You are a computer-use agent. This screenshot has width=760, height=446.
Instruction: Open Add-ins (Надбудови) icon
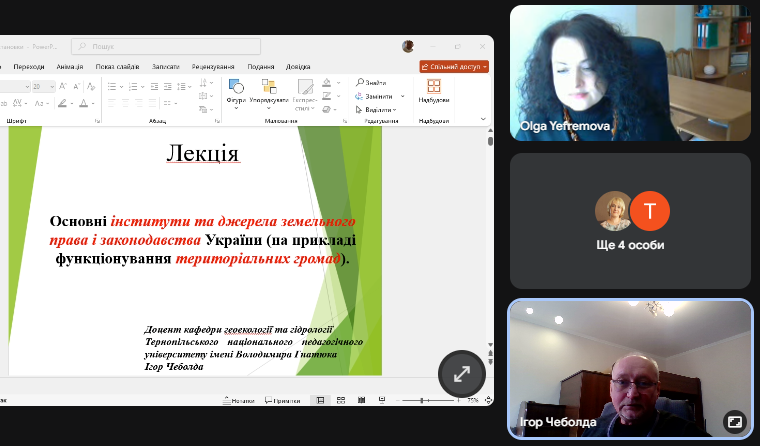(434, 91)
